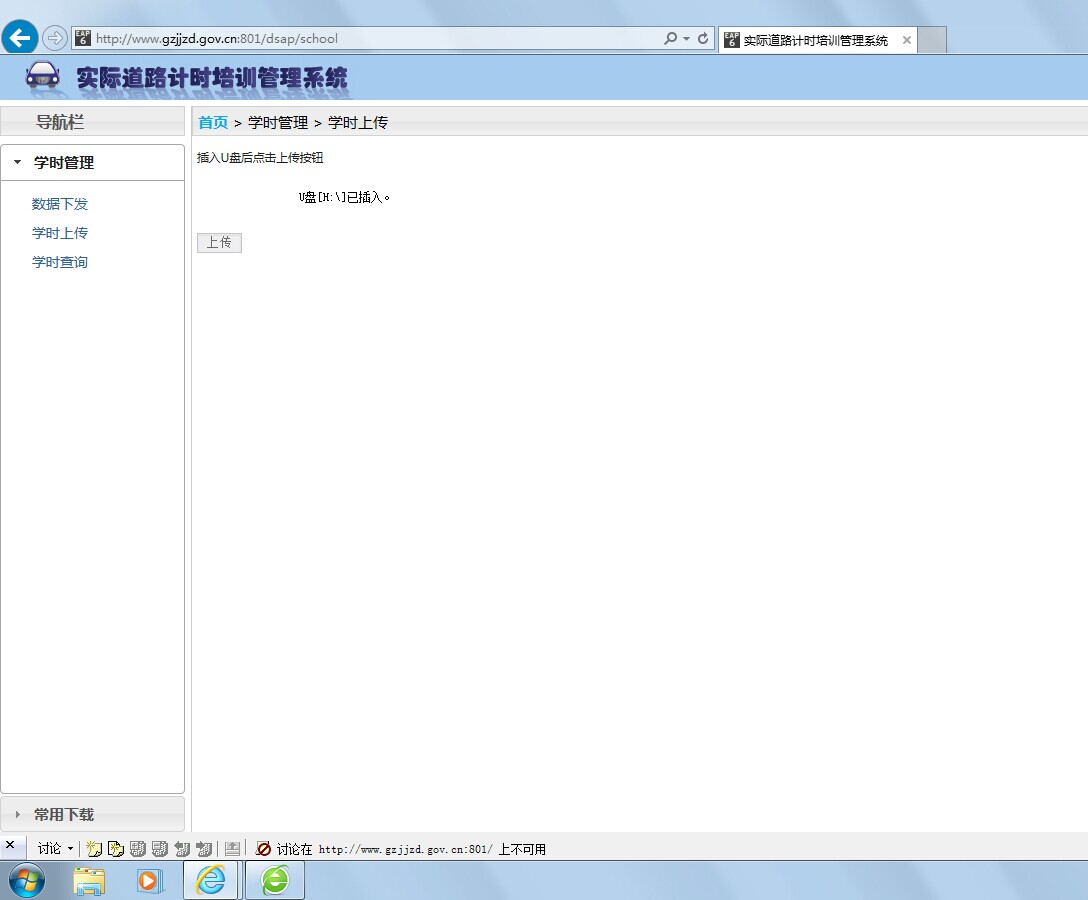The width and height of the screenshot is (1088, 900).
Task: Click the search magnifier in address bar
Action: click(x=670, y=39)
